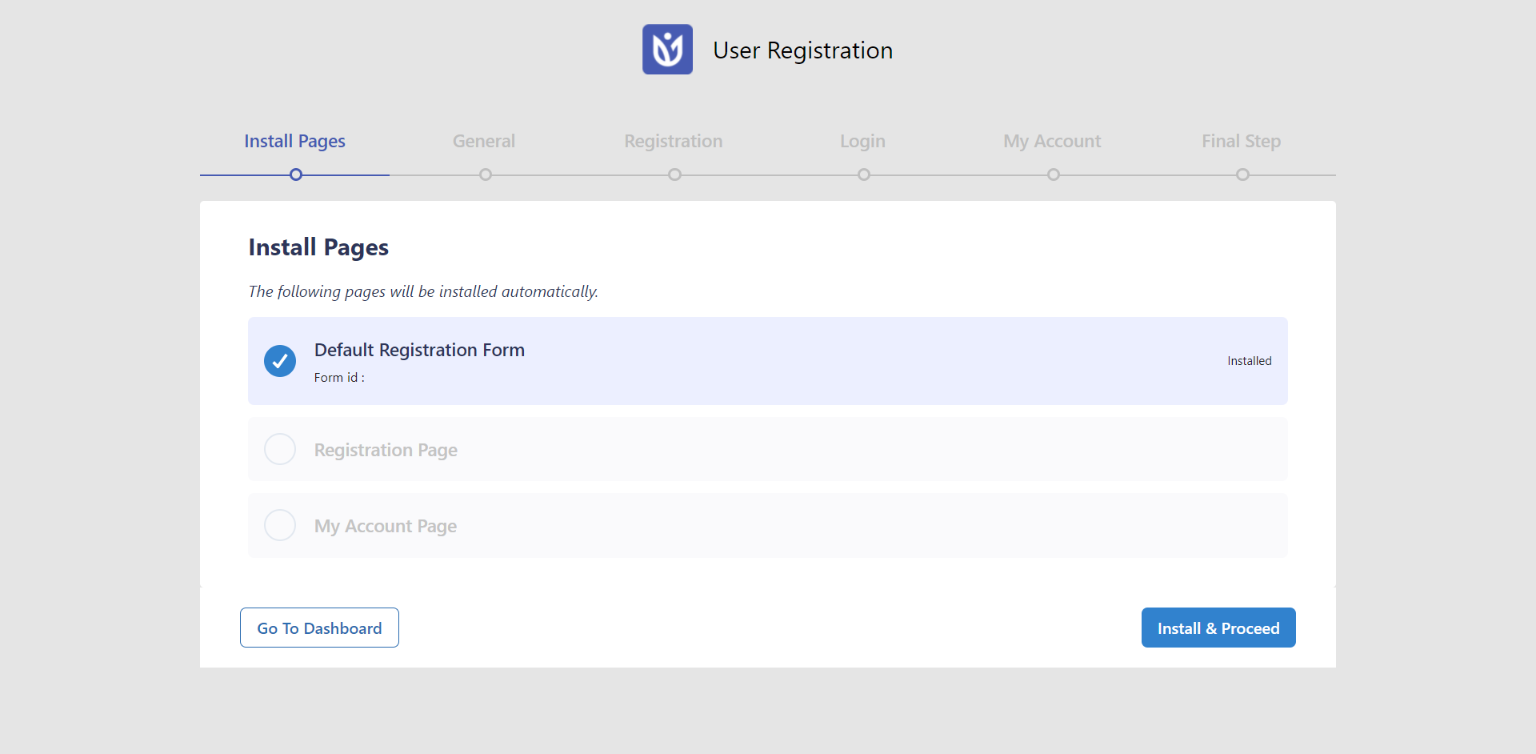
Task: Click the My Account step circle indicator
Action: click(x=1053, y=174)
